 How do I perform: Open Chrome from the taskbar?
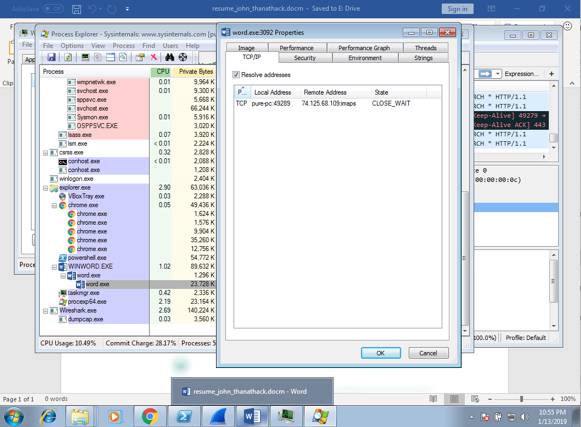[x=150, y=416]
